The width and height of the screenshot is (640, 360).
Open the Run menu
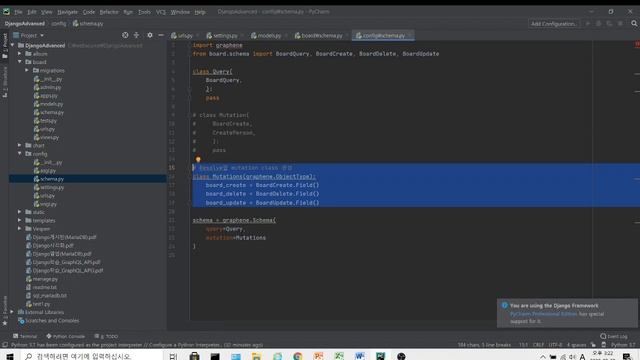point(128,12)
